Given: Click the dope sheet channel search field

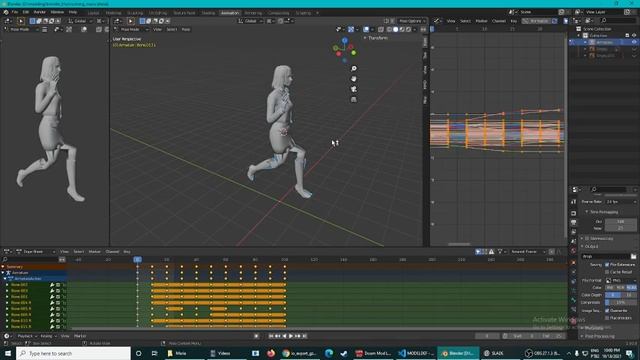Looking at the screenshot, I should point(31,260).
